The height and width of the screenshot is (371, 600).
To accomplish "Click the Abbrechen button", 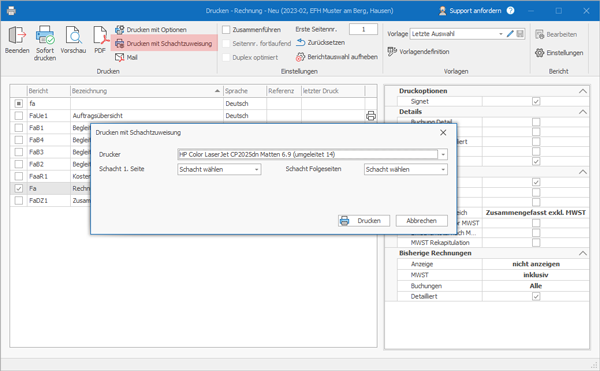I will coord(421,221).
